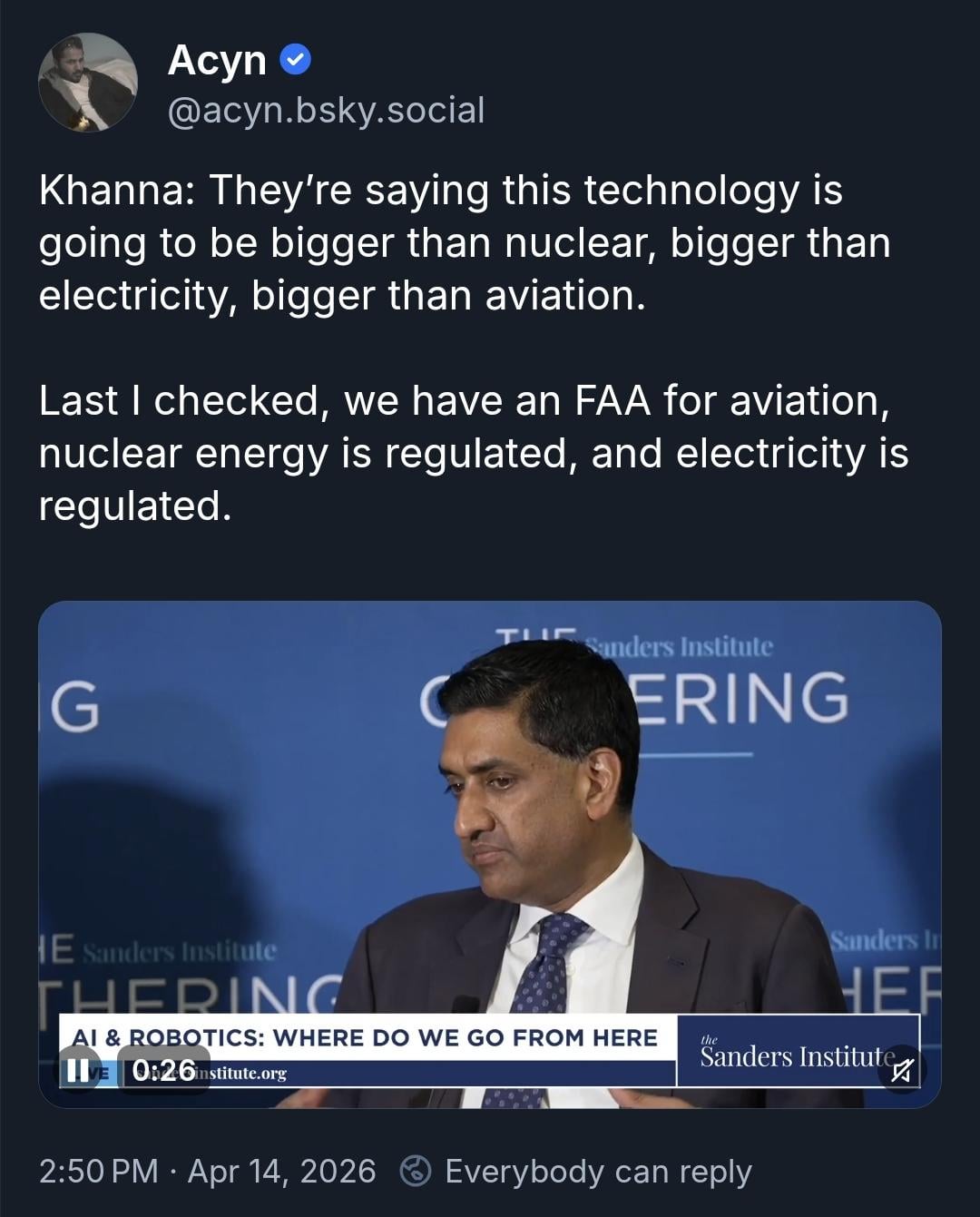Open the 2:50 PM Apr 14, 2026 timestamp
Viewport: 980px width, 1217px height.
(207, 1171)
